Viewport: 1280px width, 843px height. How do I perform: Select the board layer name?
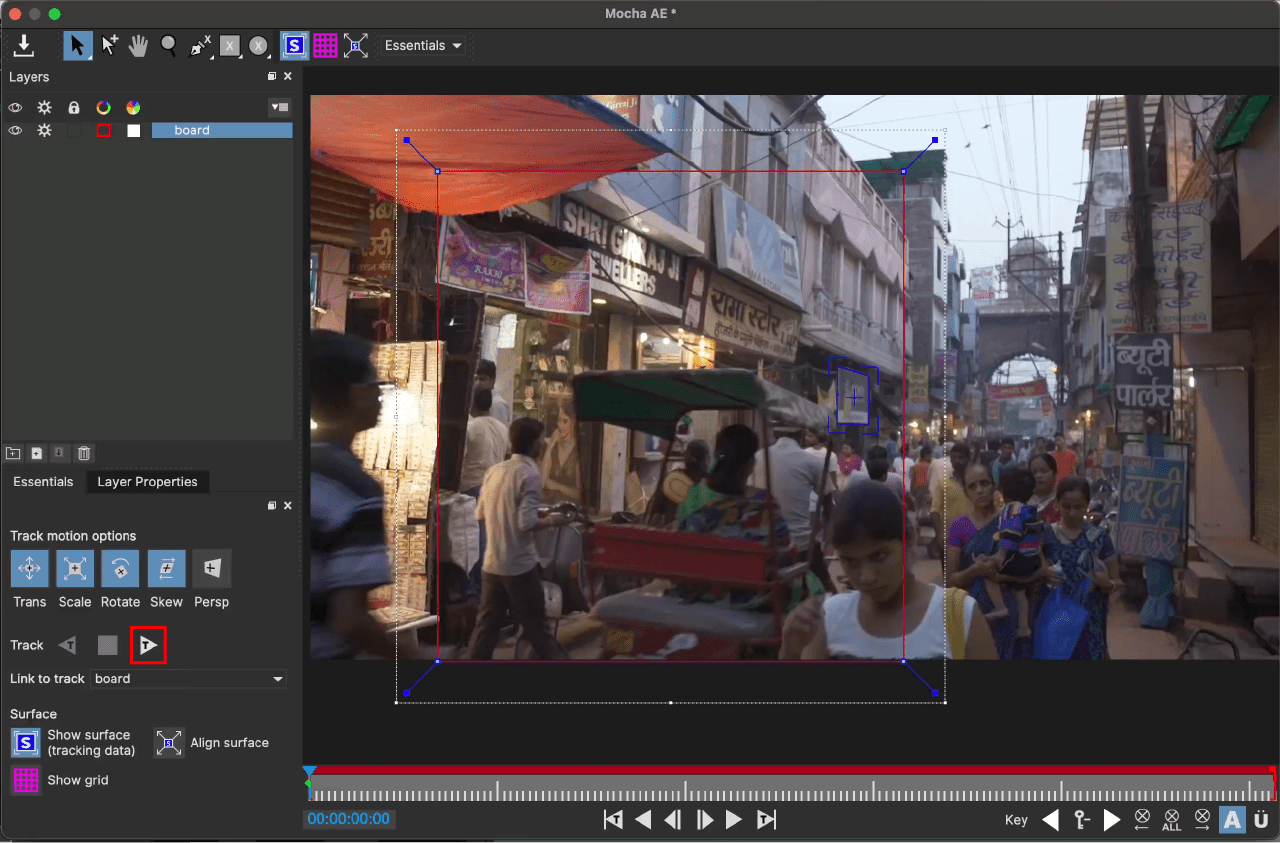pos(222,131)
